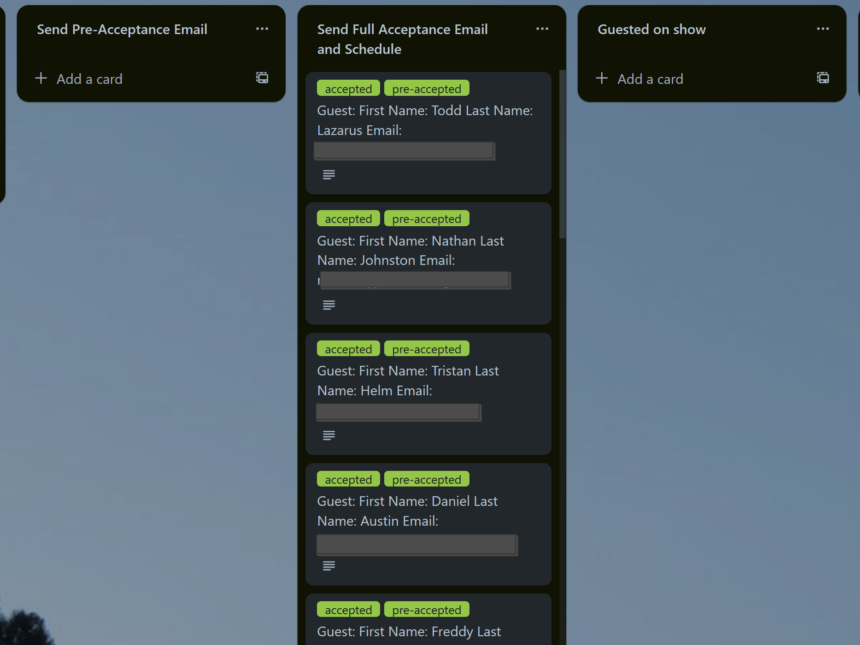Click accepted label on Daniel Austin card
The height and width of the screenshot is (645, 860).
(348, 480)
